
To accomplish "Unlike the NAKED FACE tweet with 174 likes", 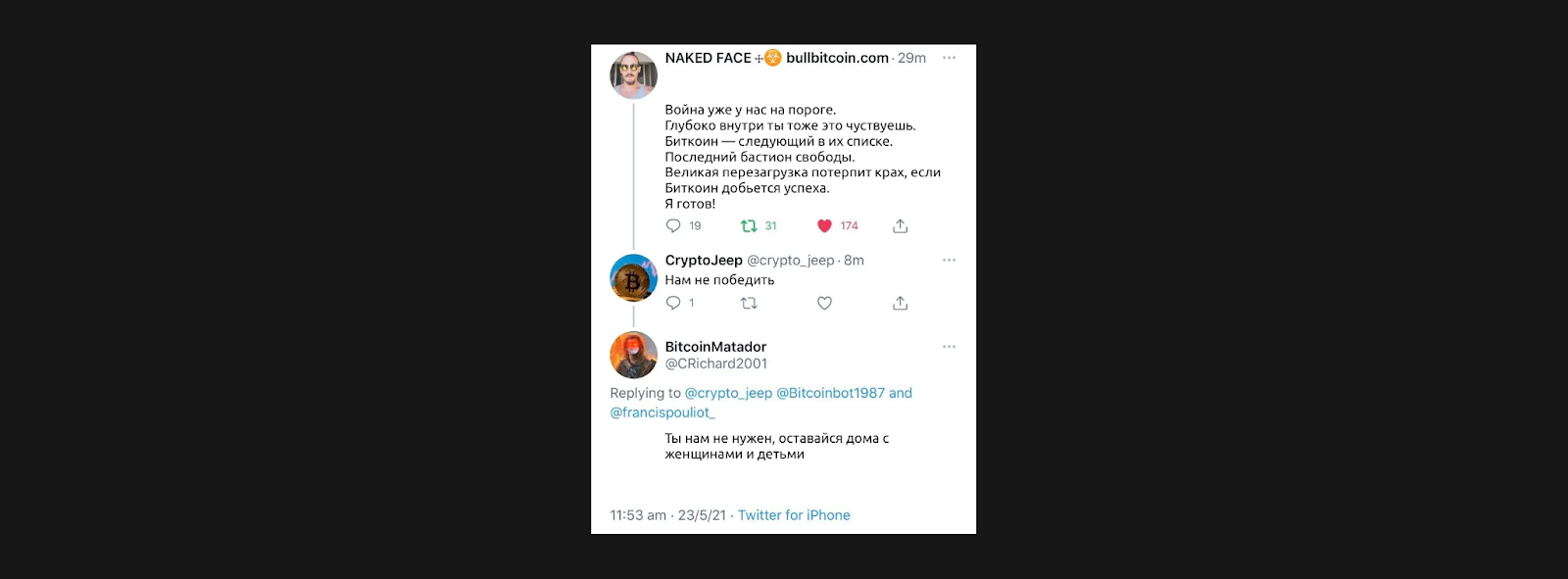I will tap(824, 226).
